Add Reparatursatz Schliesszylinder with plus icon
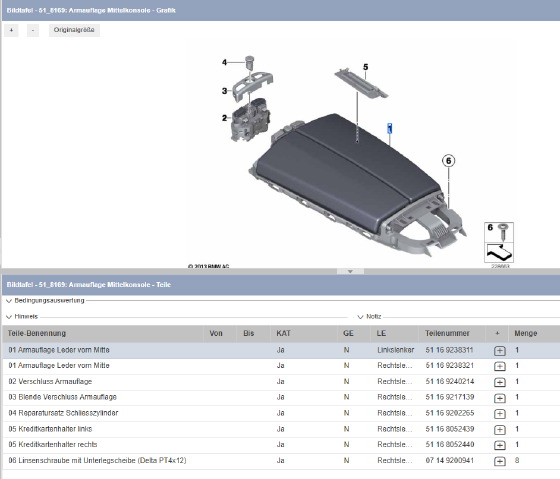The width and height of the screenshot is (560, 479). (x=499, y=414)
